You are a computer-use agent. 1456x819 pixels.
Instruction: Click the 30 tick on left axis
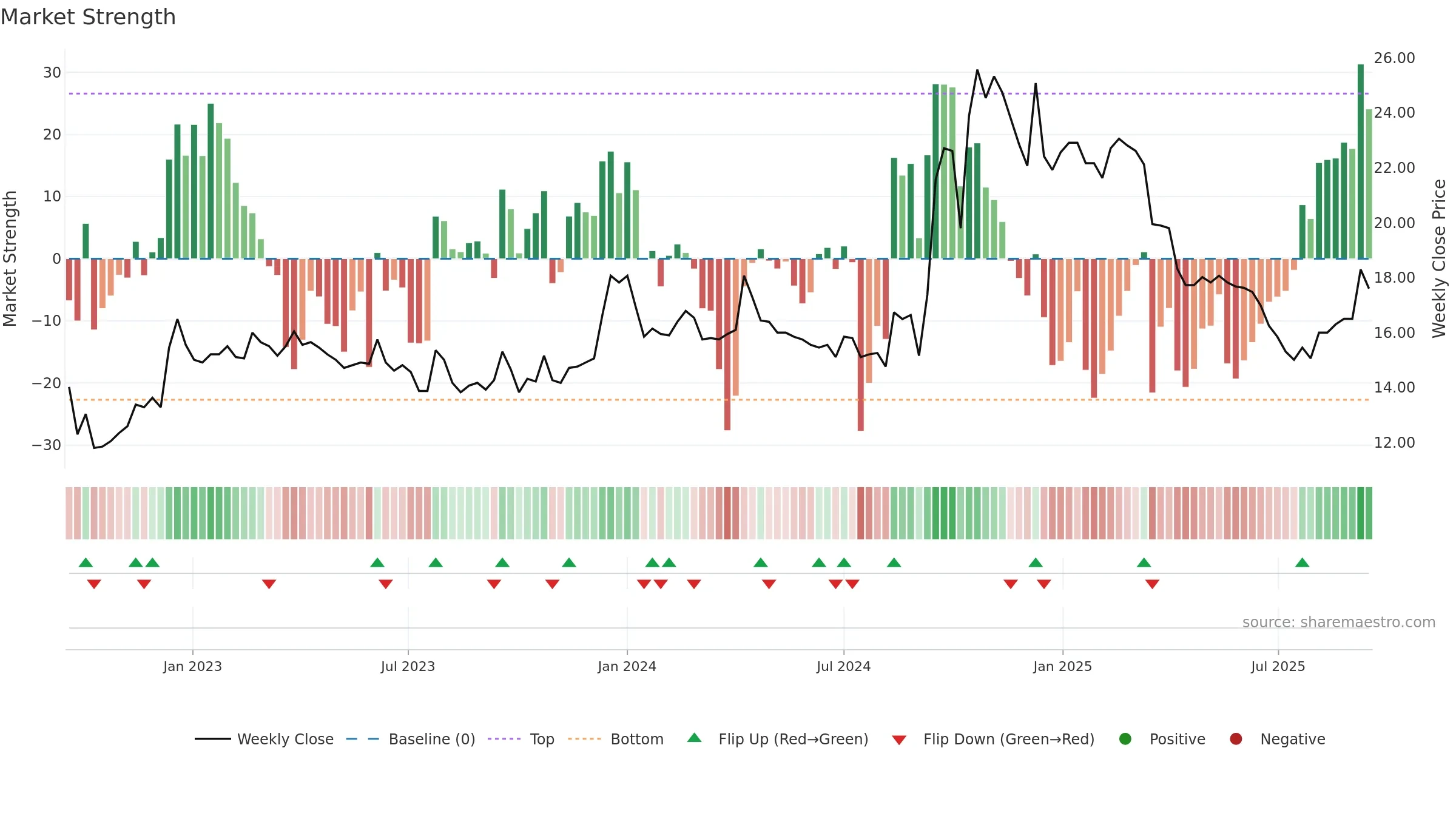tap(52, 73)
